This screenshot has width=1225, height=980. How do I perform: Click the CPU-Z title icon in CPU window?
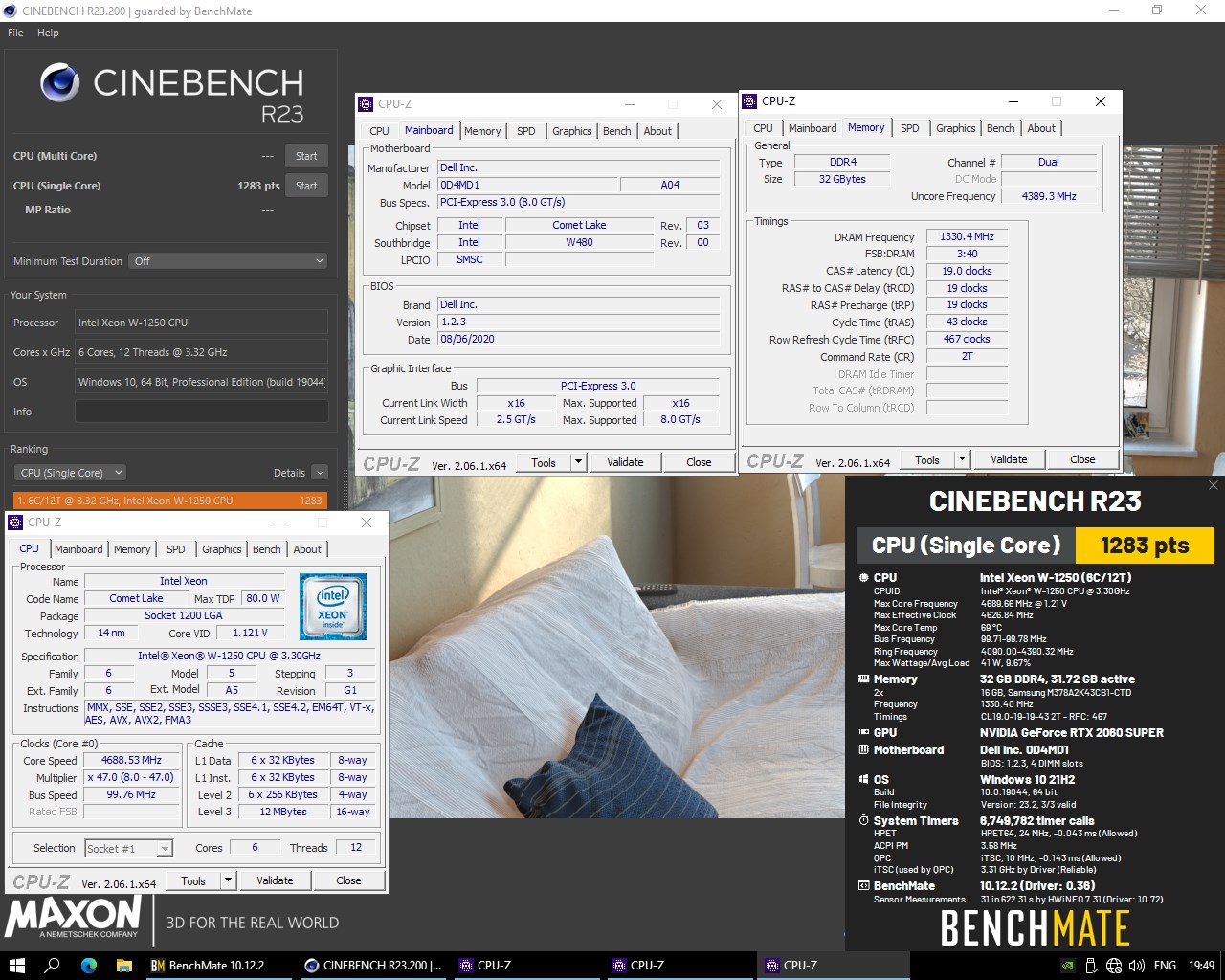(15, 523)
